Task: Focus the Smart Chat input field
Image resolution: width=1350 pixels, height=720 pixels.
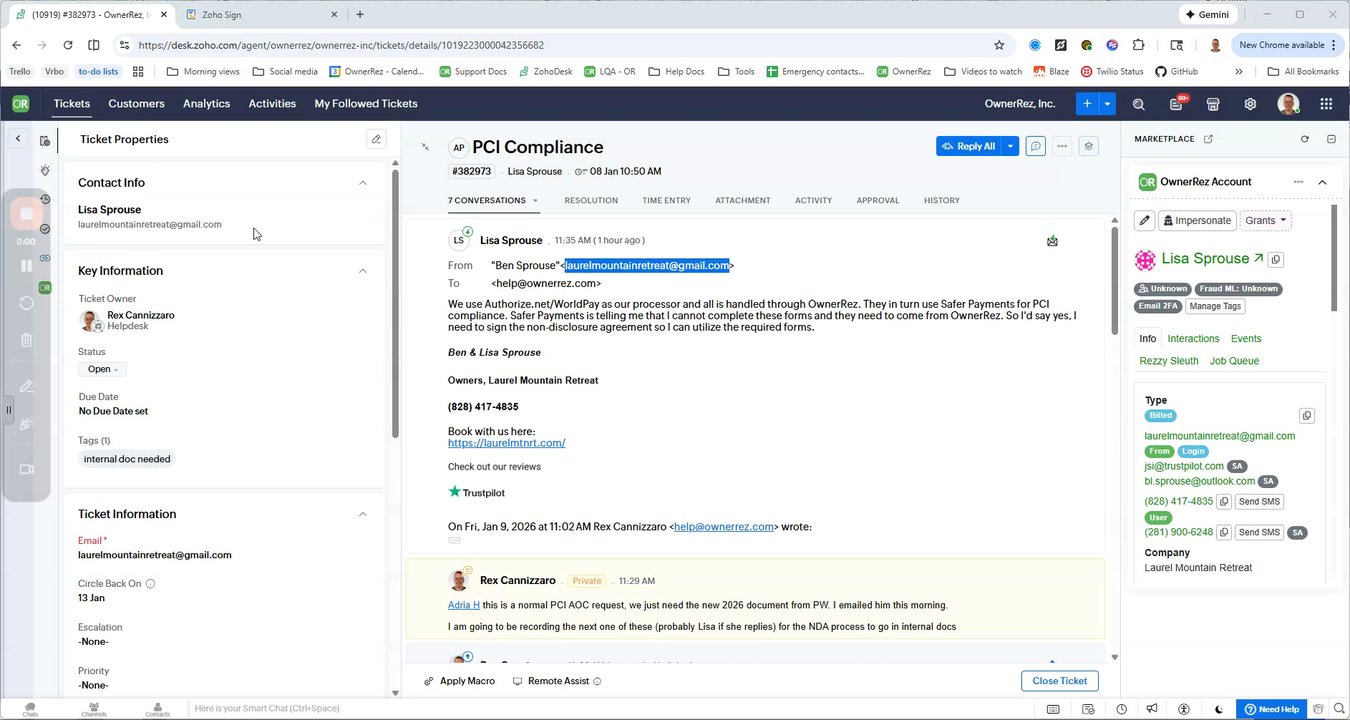Action: point(610,708)
